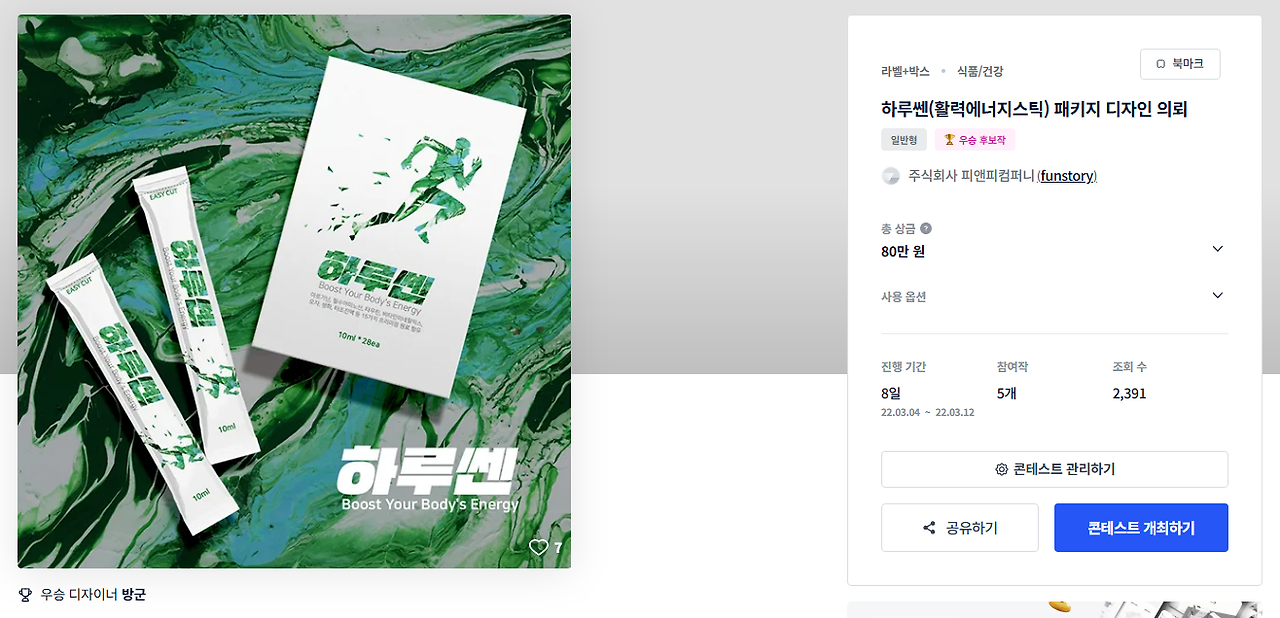Expand the 80만 원 prize chevron
The height and width of the screenshot is (618, 1280).
tap(1217, 249)
